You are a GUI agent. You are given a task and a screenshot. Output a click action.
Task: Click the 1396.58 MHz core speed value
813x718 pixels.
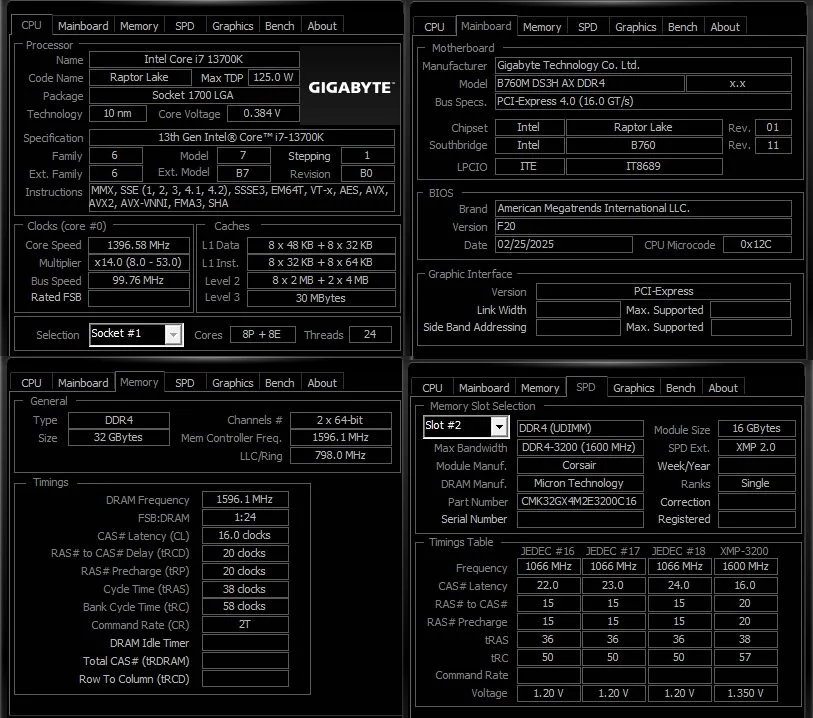click(138, 245)
